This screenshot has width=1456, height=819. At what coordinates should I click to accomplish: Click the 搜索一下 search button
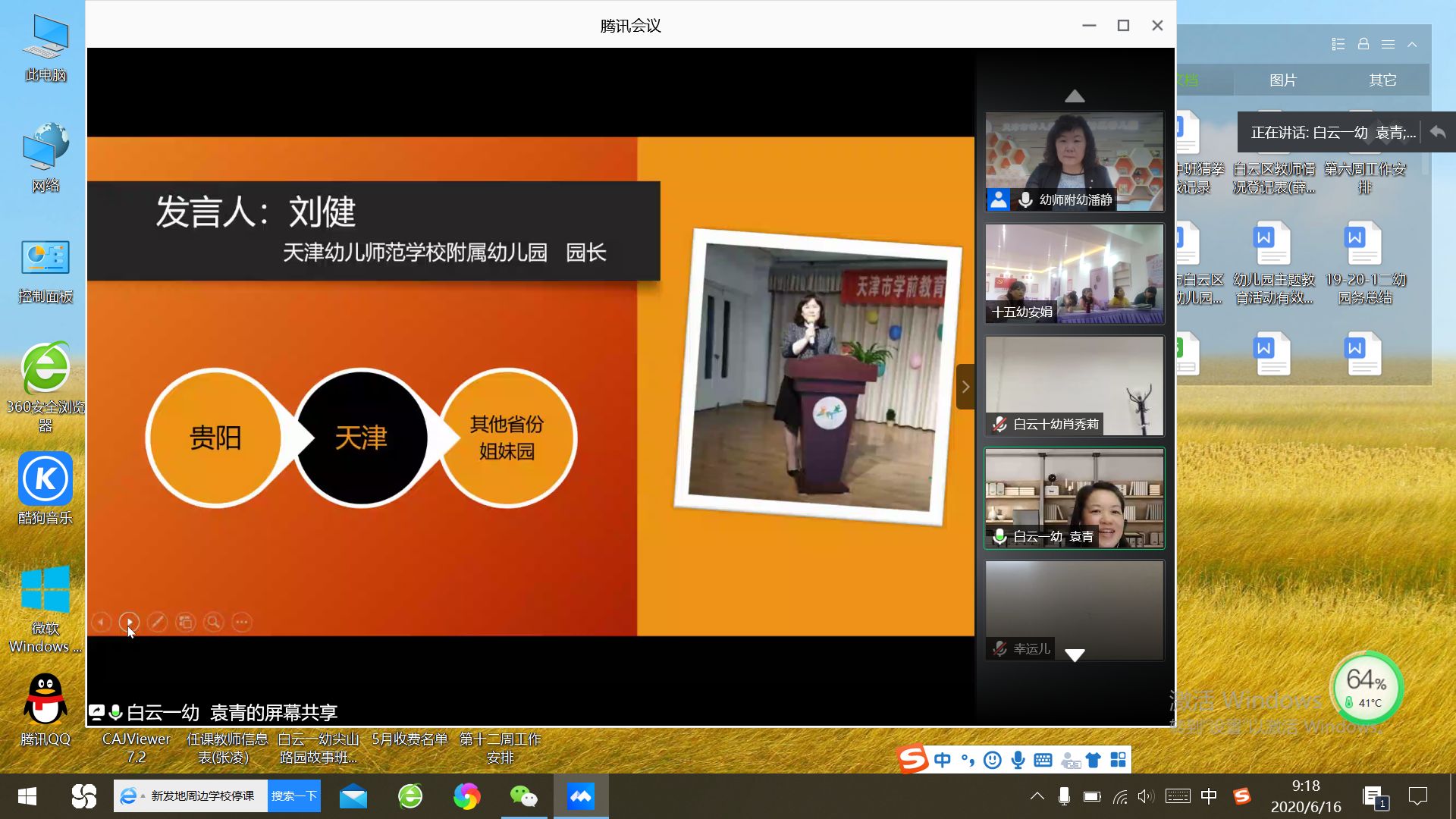(293, 795)
